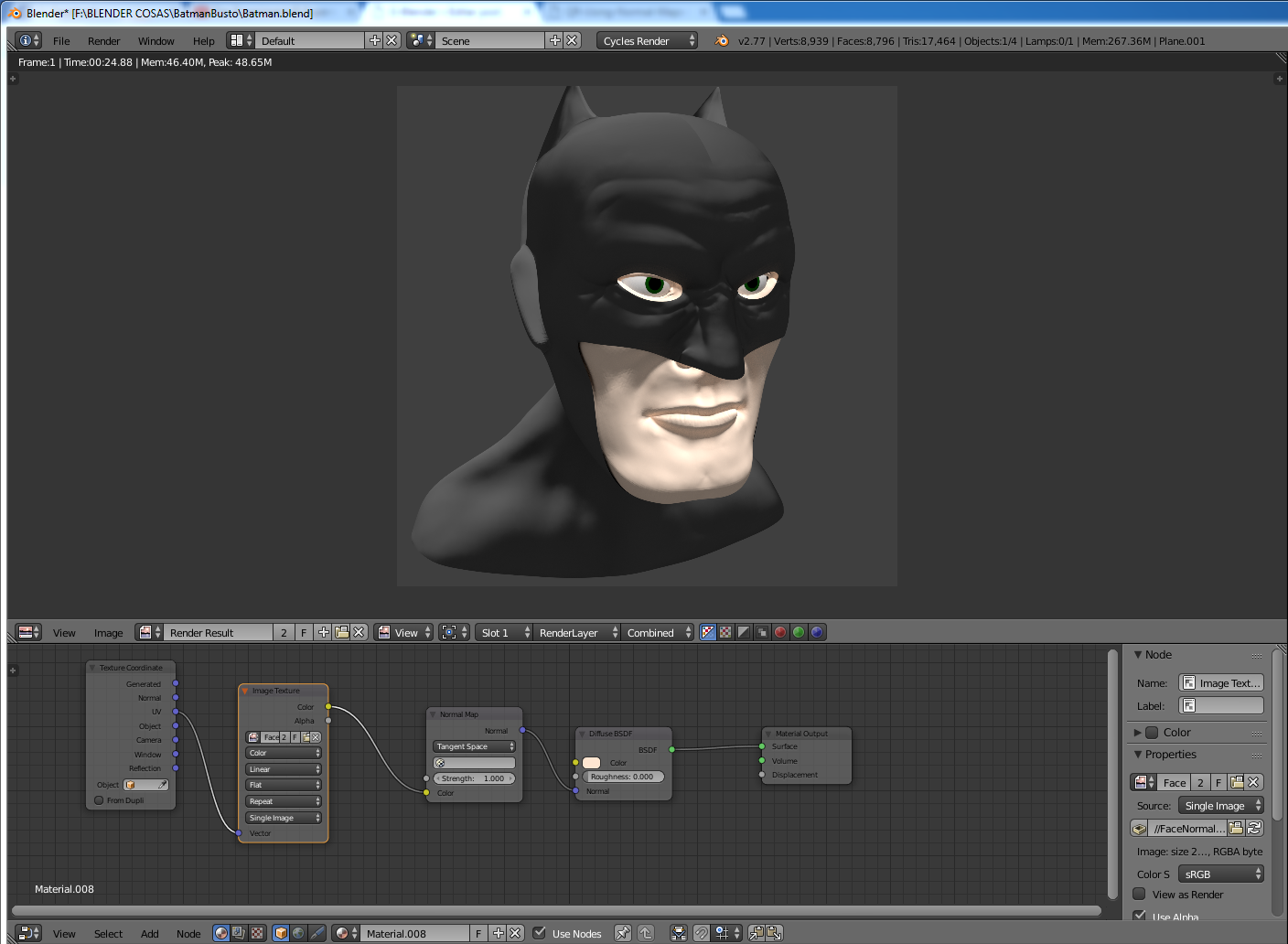Click the pack image icon beside //FaceNormal path
1288x944 pixels.
(1140, 828)
